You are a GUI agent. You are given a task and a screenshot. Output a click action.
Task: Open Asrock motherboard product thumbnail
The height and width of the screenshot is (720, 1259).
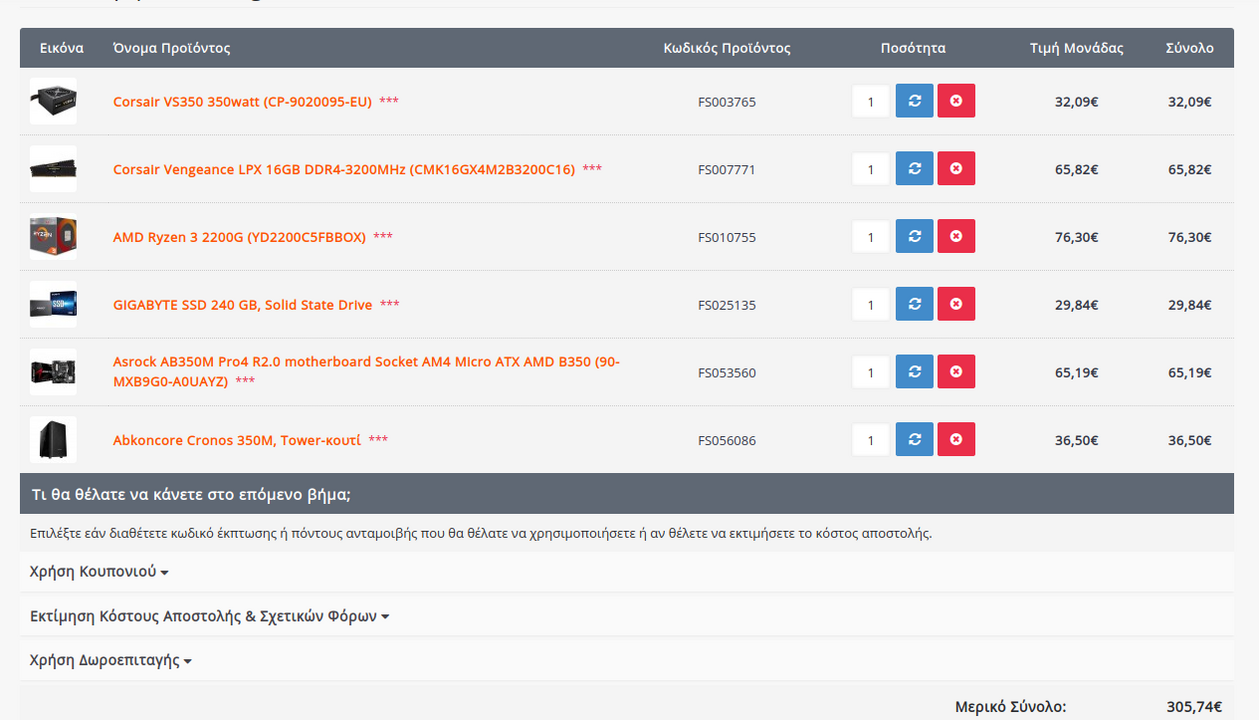pos(53,372)
